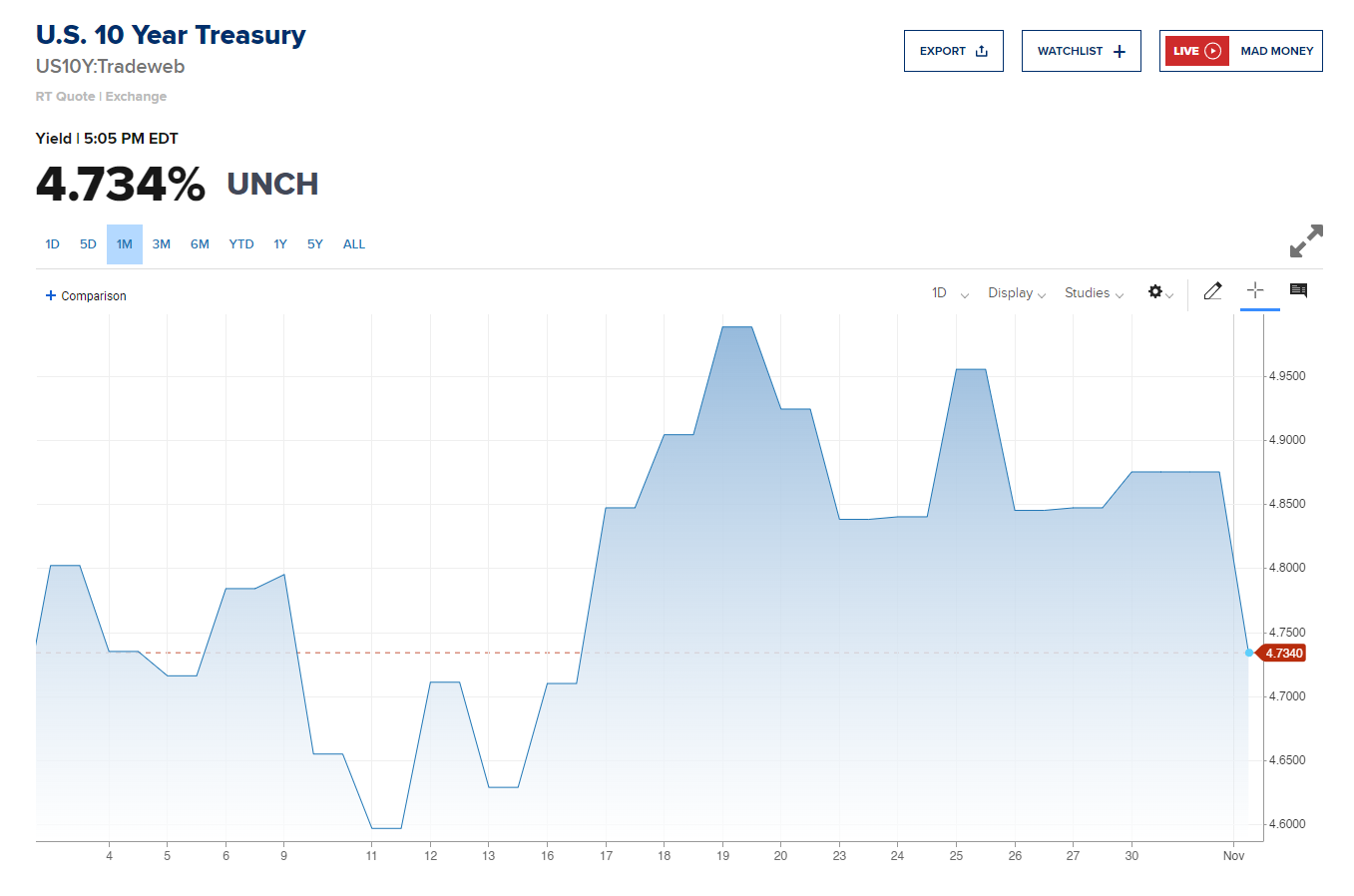
Task: Show the YTD time range
Action: (241, 244)
